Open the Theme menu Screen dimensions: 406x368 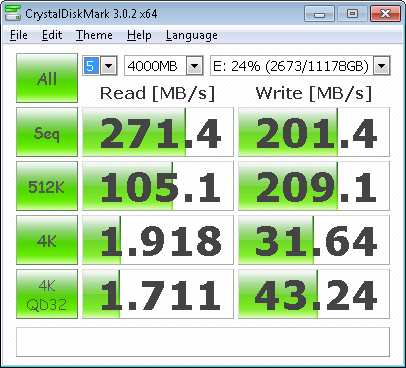[94, 35]
